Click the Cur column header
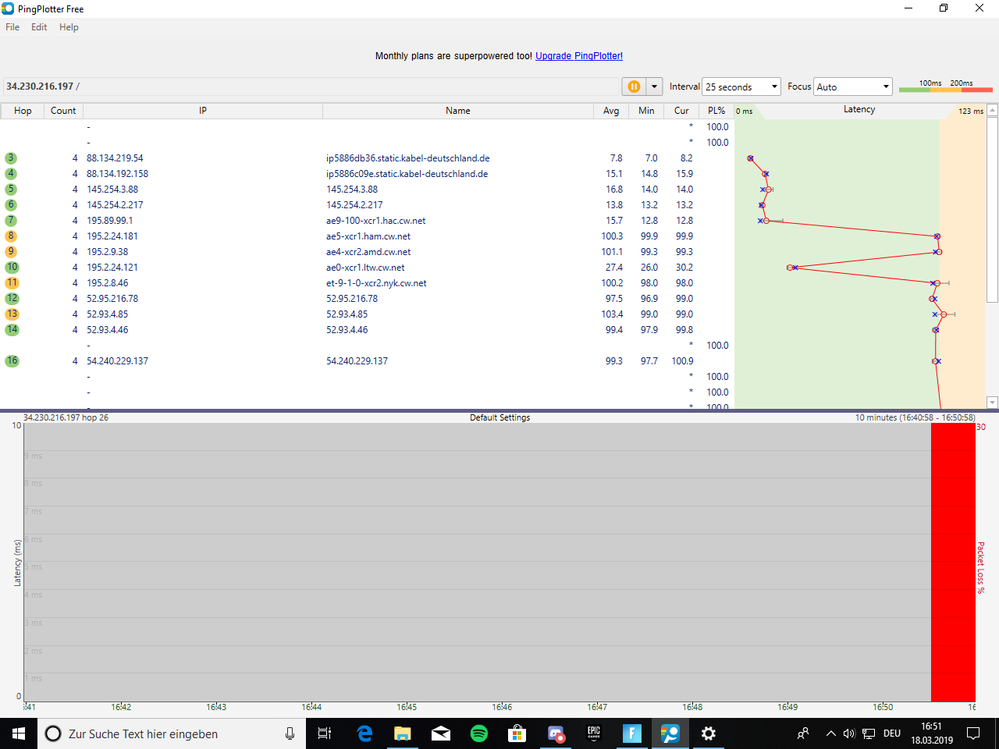This screenshot has height=749, width=999. coord(681,111)
